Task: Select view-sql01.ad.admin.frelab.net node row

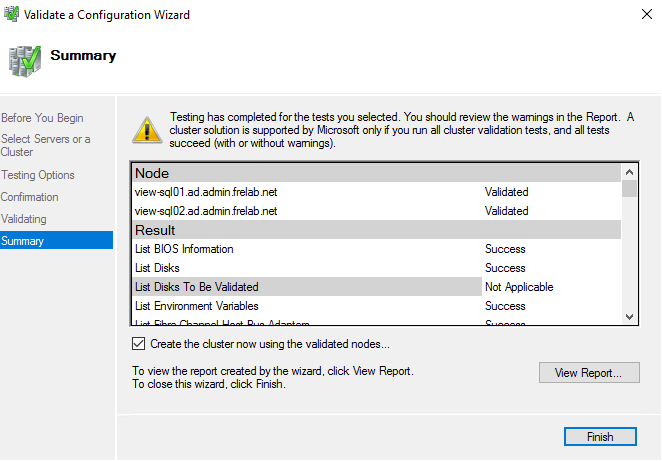Action: [x=206, y=192]
